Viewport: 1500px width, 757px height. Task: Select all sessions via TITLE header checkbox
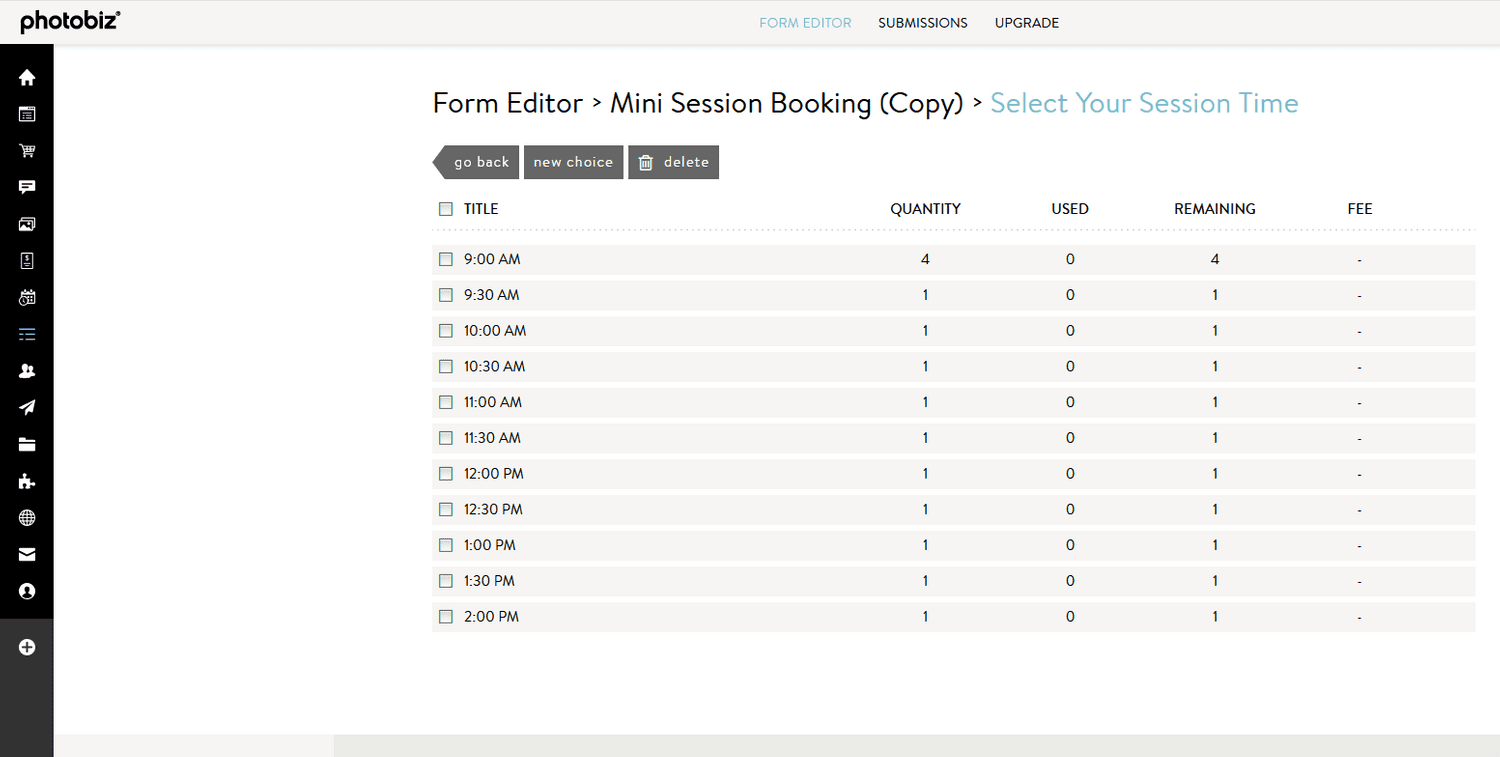[445, 209]
